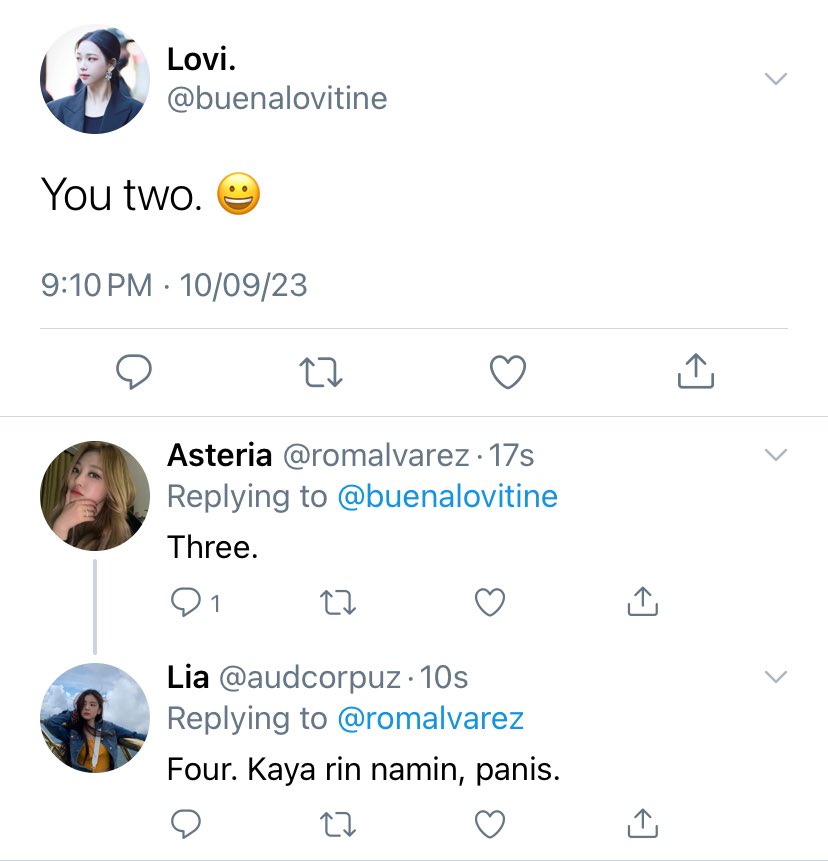Image resolution: width=828 pixels, height=861 pixels.
Task: View Lovi's profile picture
Action: coord(95,79)
